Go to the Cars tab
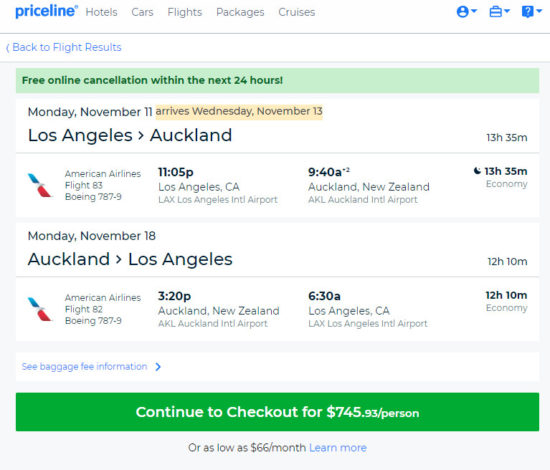Viewport: 550px width, 470px height. click(142, 12)
